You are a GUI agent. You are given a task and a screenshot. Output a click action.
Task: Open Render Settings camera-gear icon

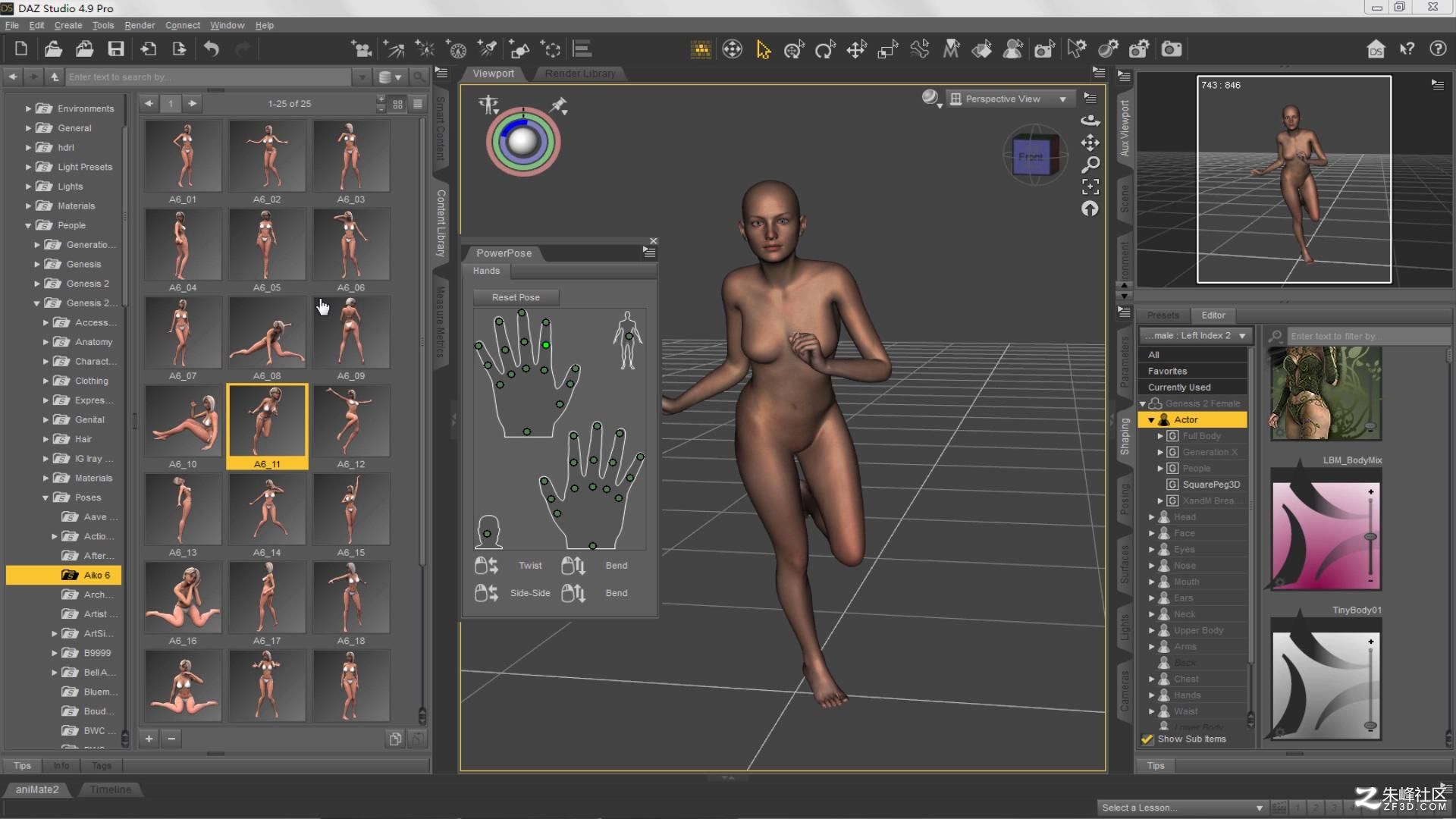1139,50
